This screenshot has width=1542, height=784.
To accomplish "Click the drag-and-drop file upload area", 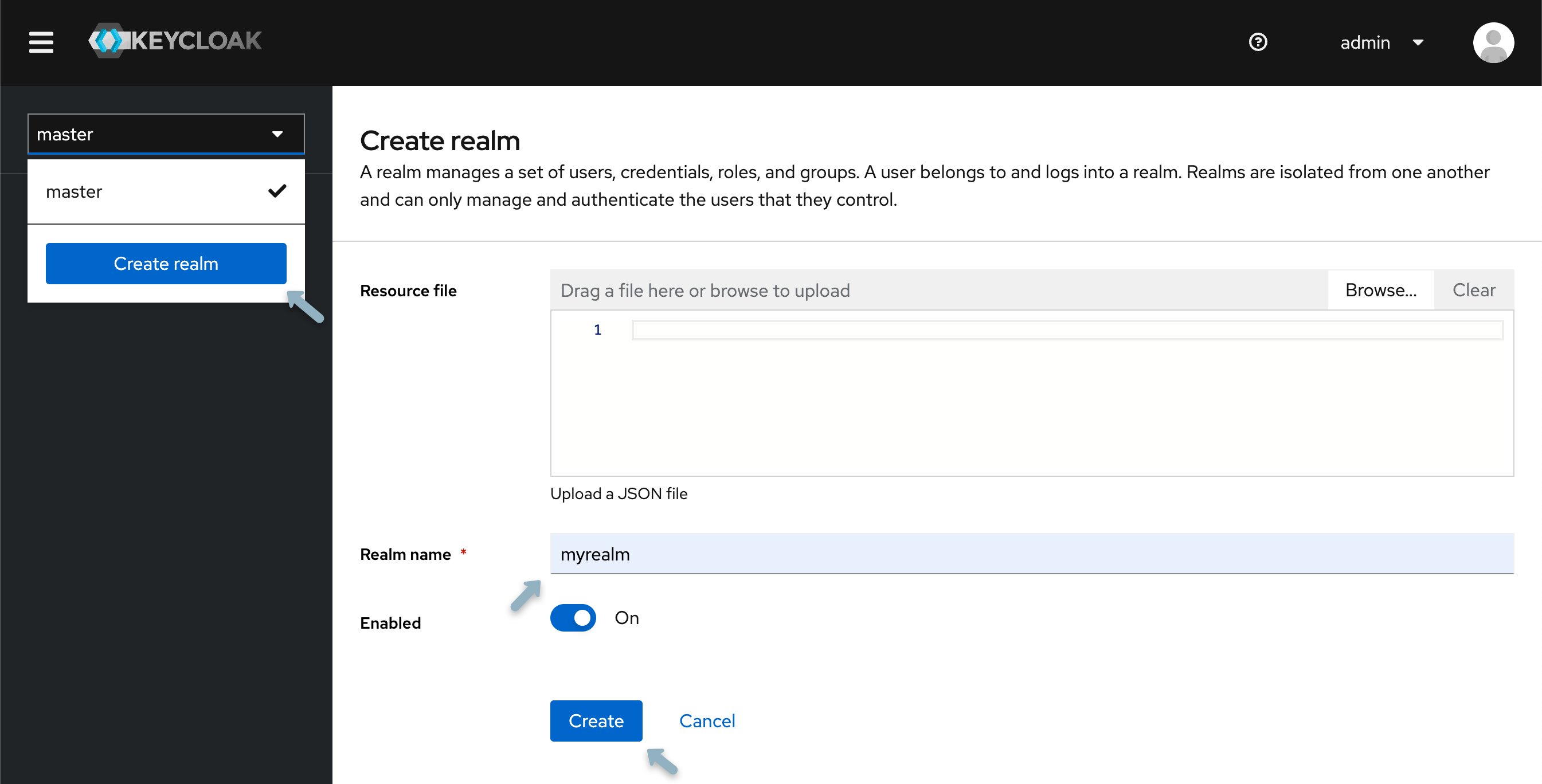I will click(838, 290).
